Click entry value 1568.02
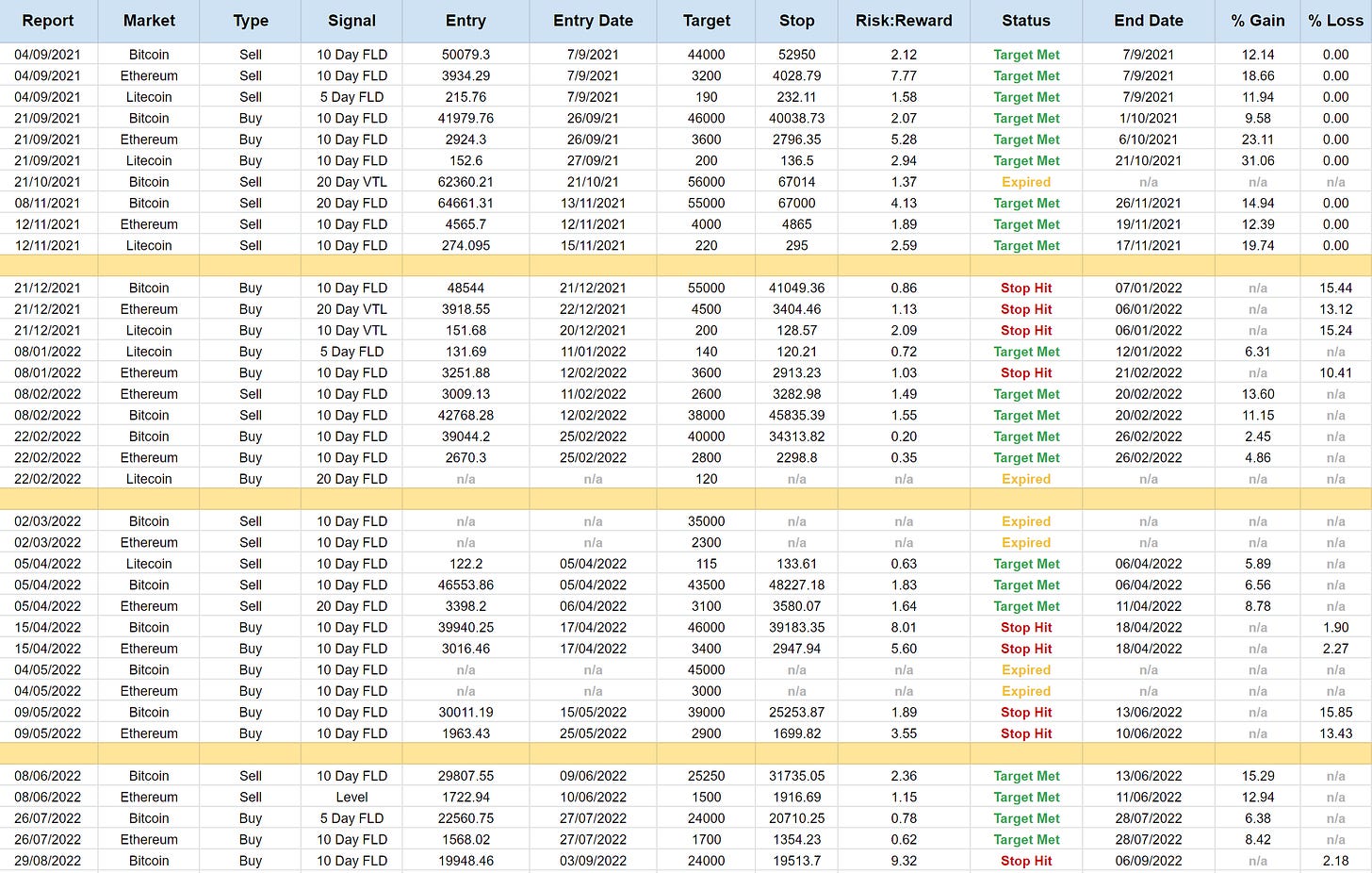Screen dimensions: 1372x873 465,839
